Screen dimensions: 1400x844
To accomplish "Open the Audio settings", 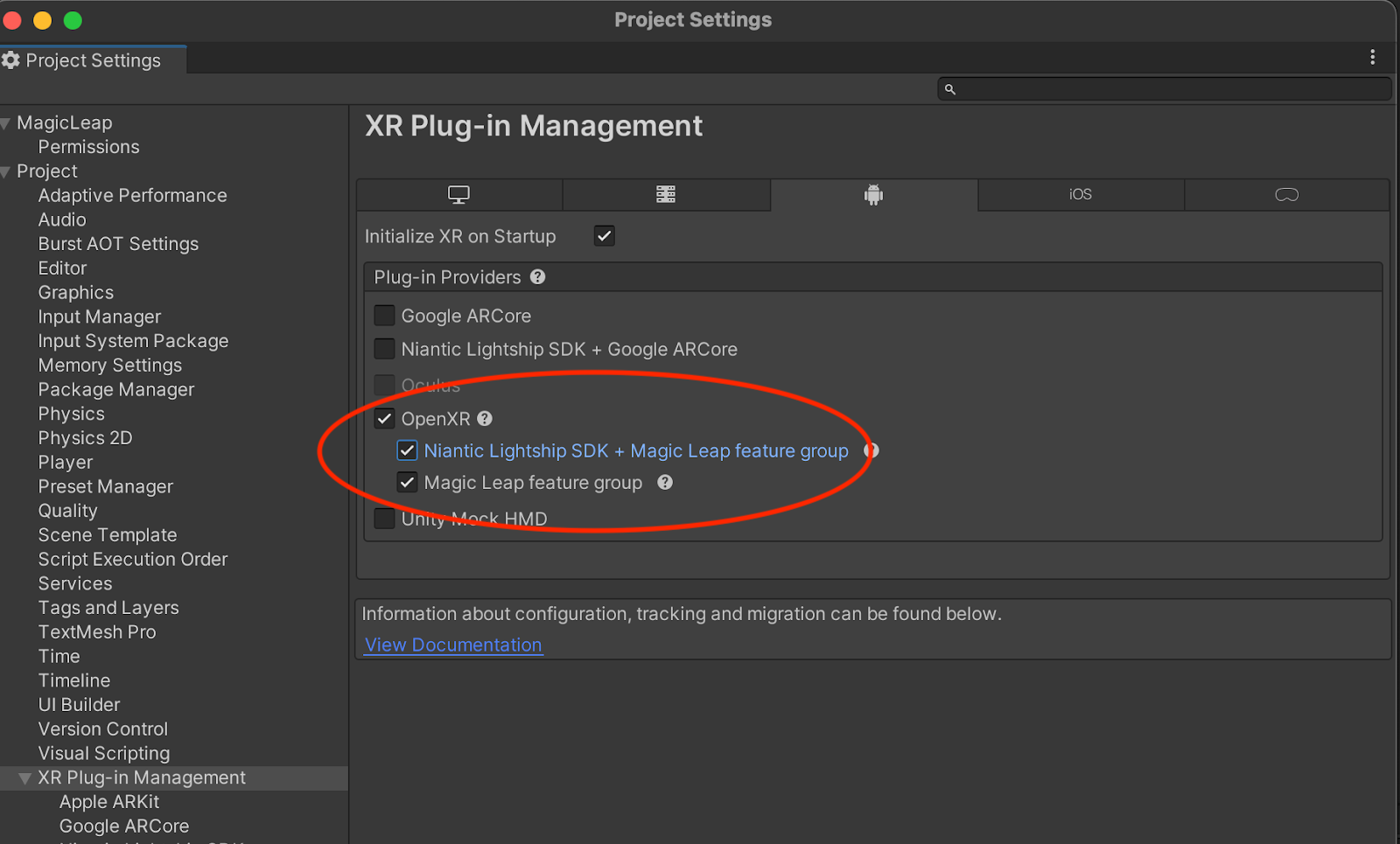I will pos(62,220).
